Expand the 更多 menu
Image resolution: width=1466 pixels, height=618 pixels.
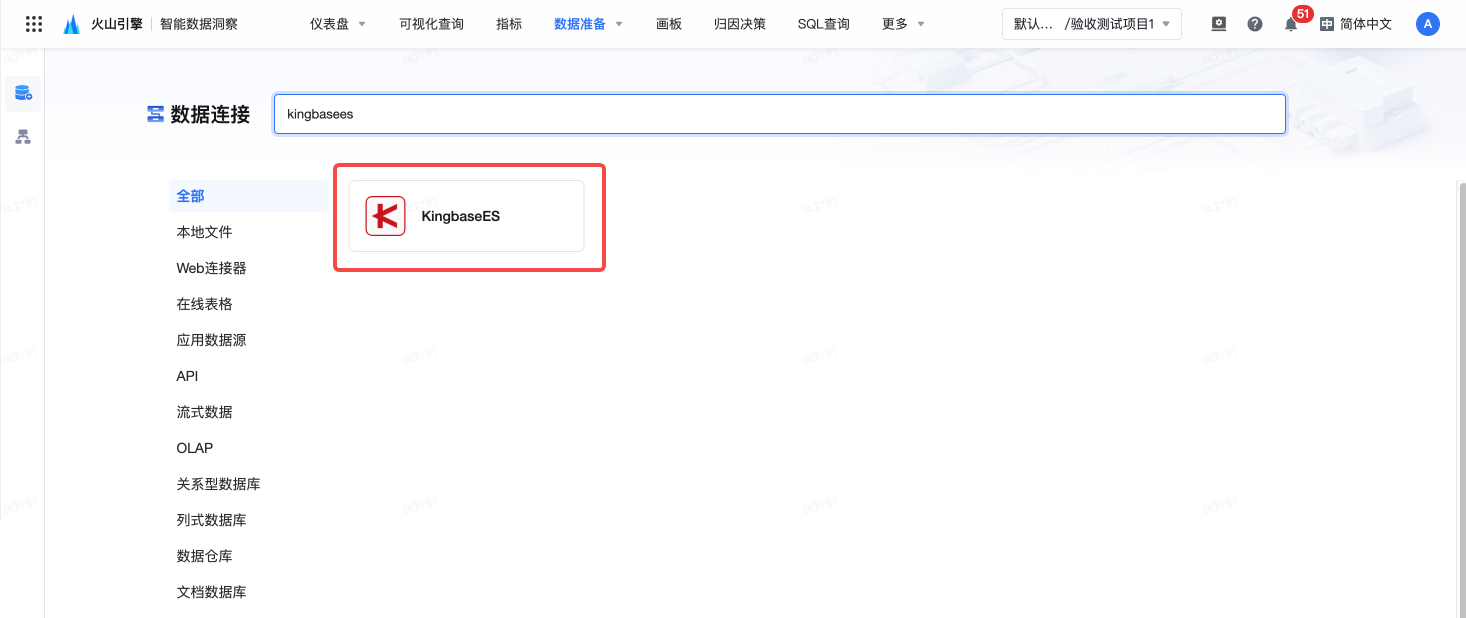point(903,24)
